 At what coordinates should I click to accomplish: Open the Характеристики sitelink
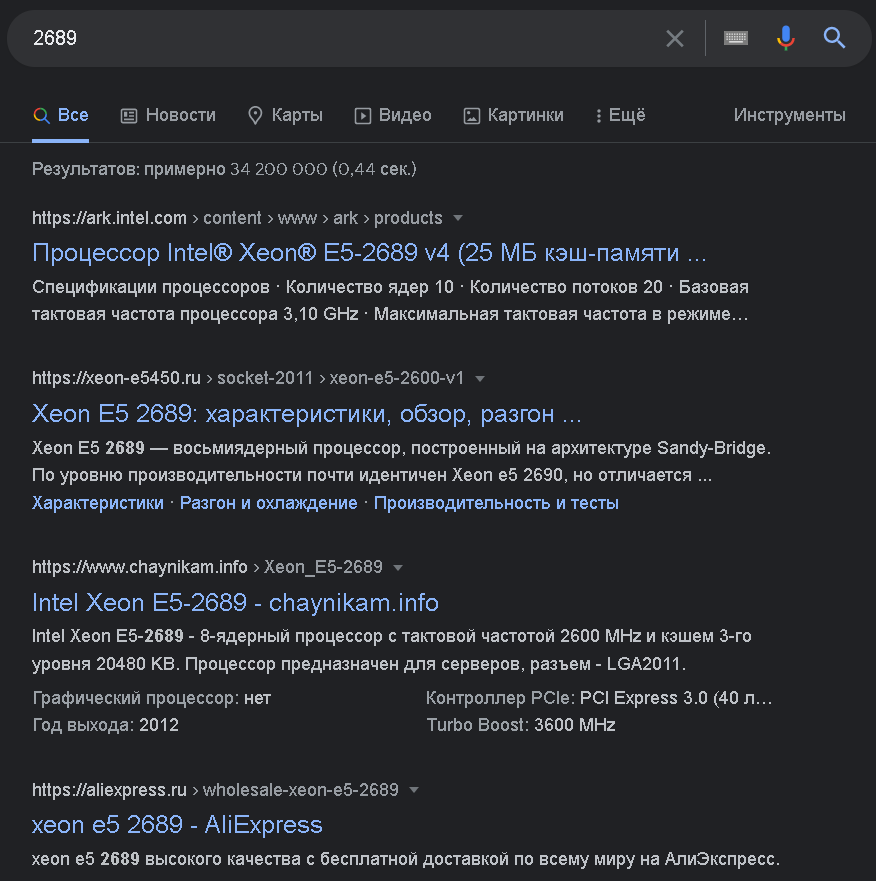tap(98, 503)
